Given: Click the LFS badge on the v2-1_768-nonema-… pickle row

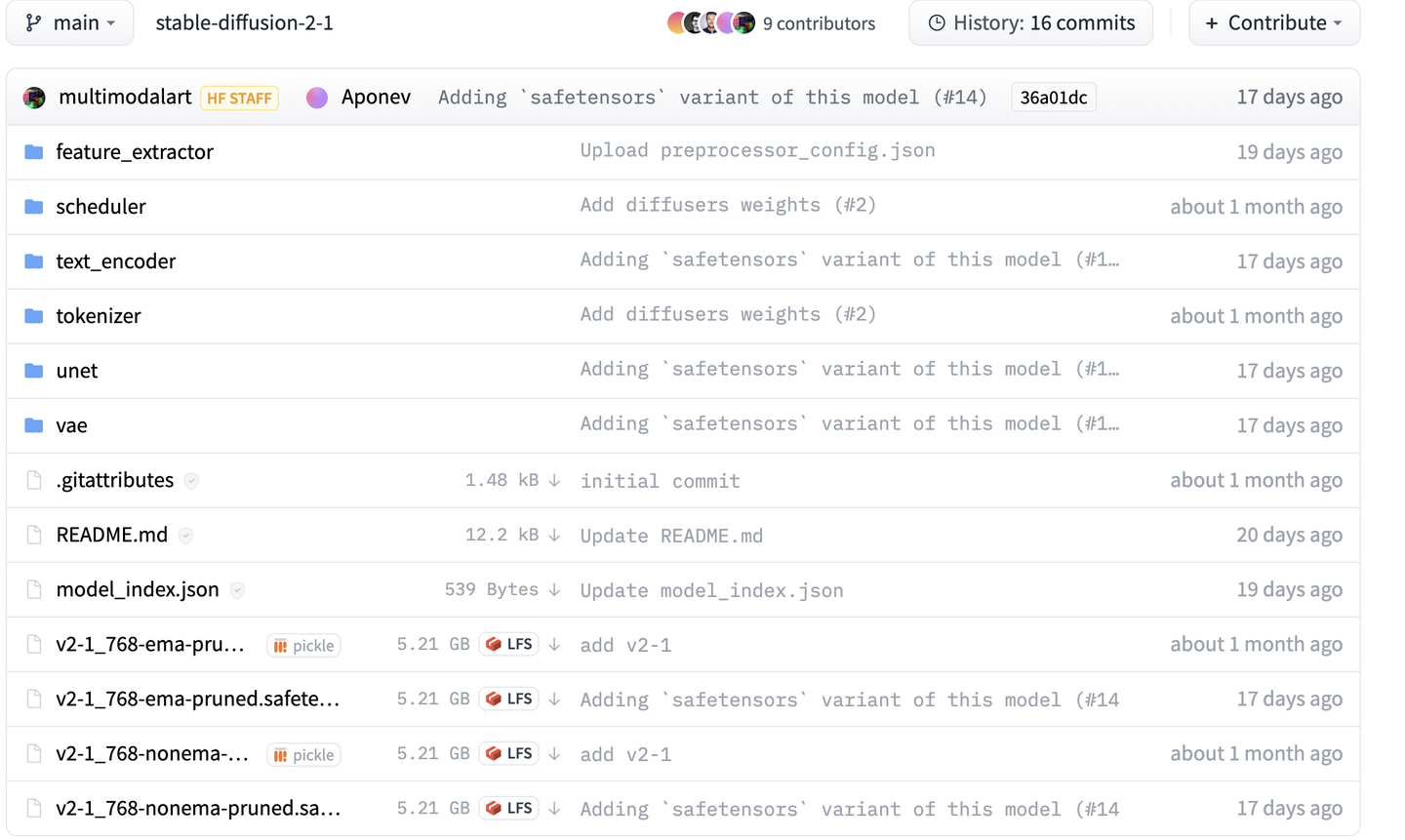Looking at the screenshot, I should [x=508, y=753].
